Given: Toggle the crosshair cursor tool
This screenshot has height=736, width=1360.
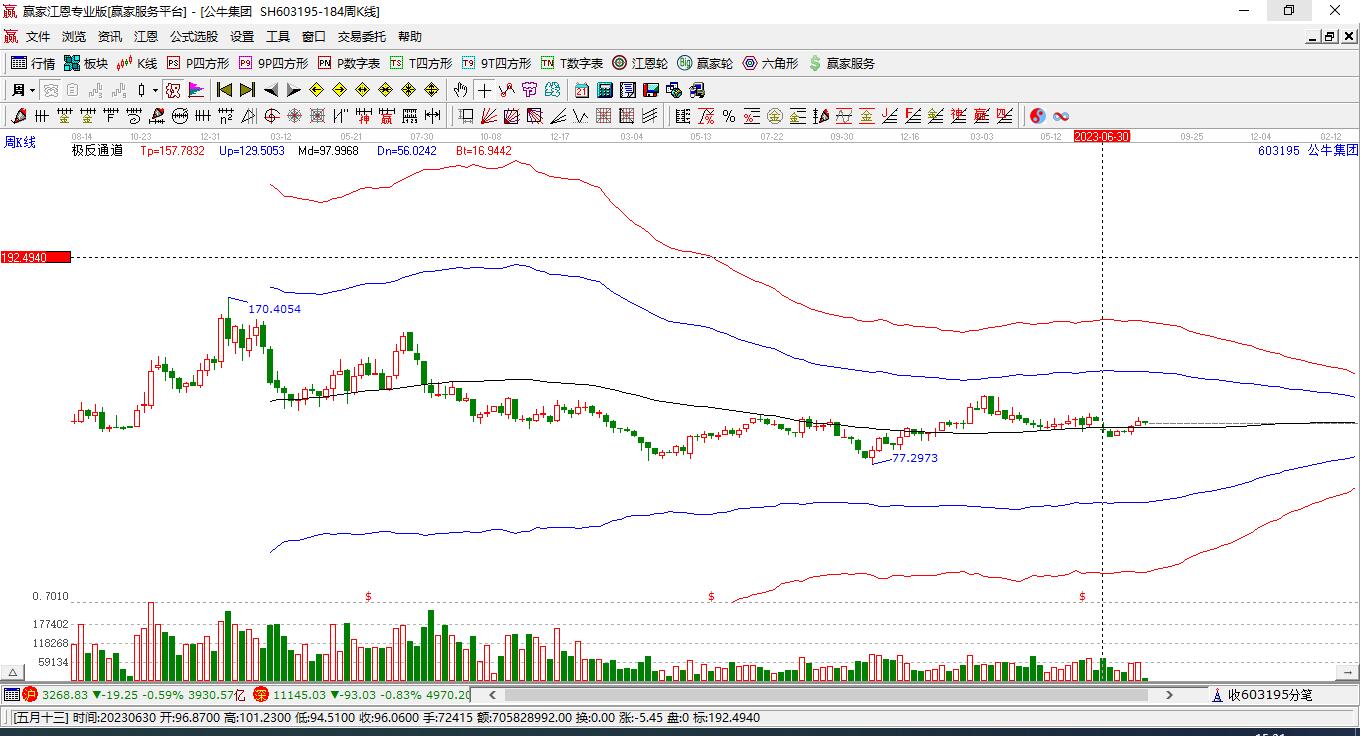Looking at the screenshot, I should pyautogui.click(x=484, y=90).
